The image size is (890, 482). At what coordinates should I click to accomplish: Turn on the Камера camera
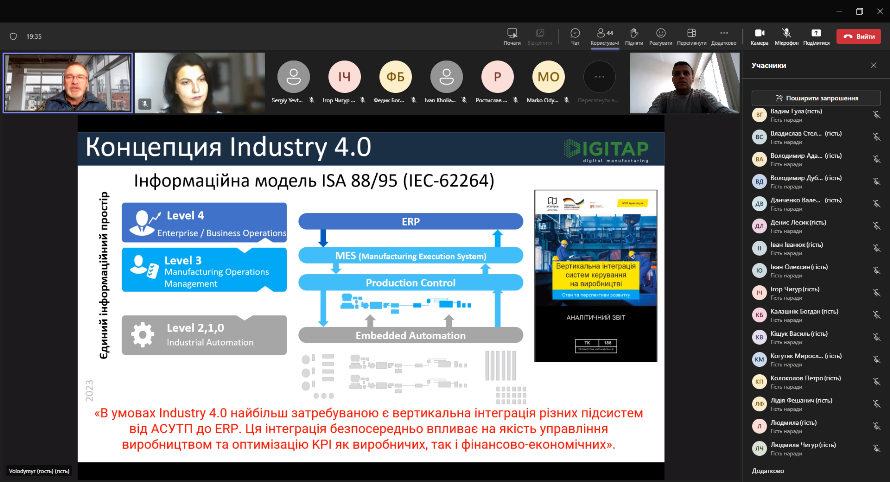(x=759, y=35)
